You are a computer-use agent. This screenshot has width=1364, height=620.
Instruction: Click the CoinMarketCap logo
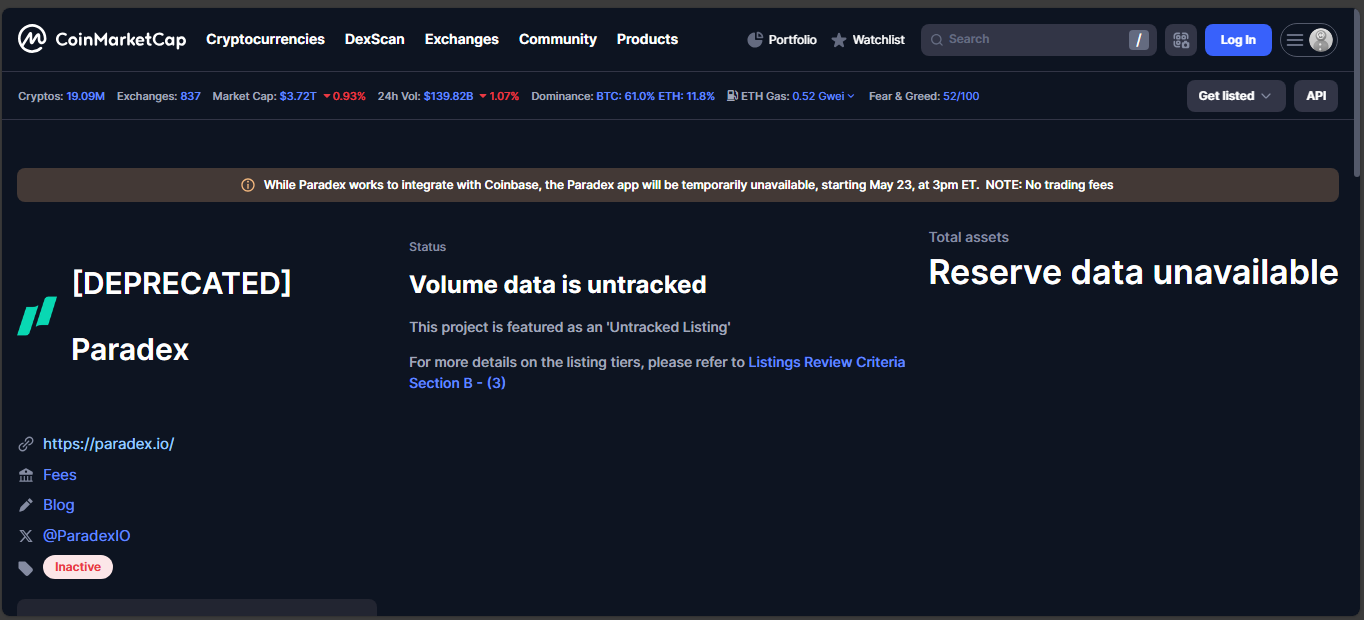pos(102,39)
